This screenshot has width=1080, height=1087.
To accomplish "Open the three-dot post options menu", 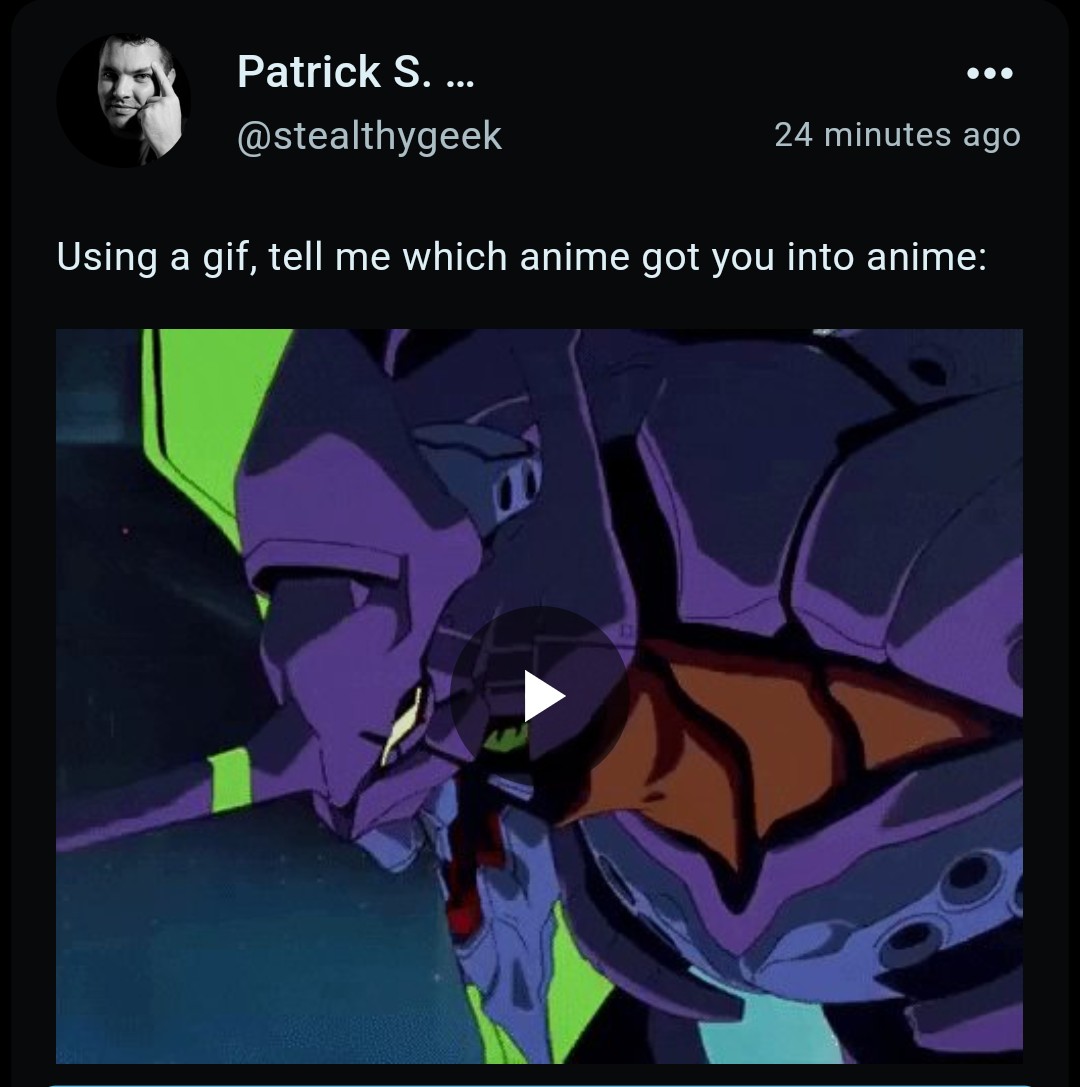I will [x=990, y=73].
